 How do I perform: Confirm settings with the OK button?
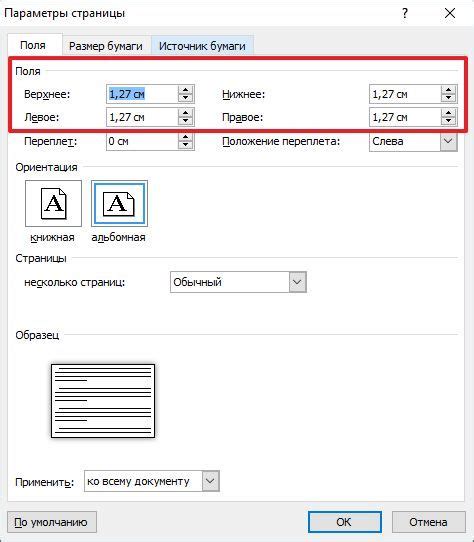[x=345, y=522]
